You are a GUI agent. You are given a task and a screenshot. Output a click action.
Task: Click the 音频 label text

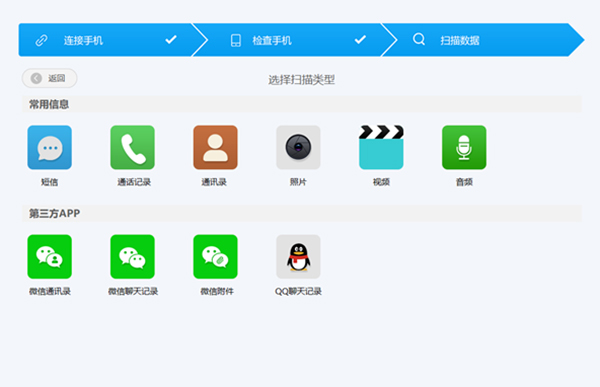point(464,182)
